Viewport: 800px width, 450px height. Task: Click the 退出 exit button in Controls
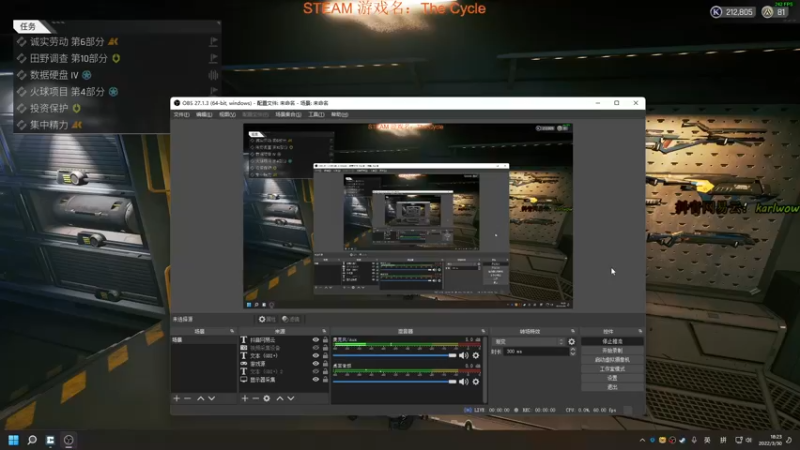coord(612,387)
